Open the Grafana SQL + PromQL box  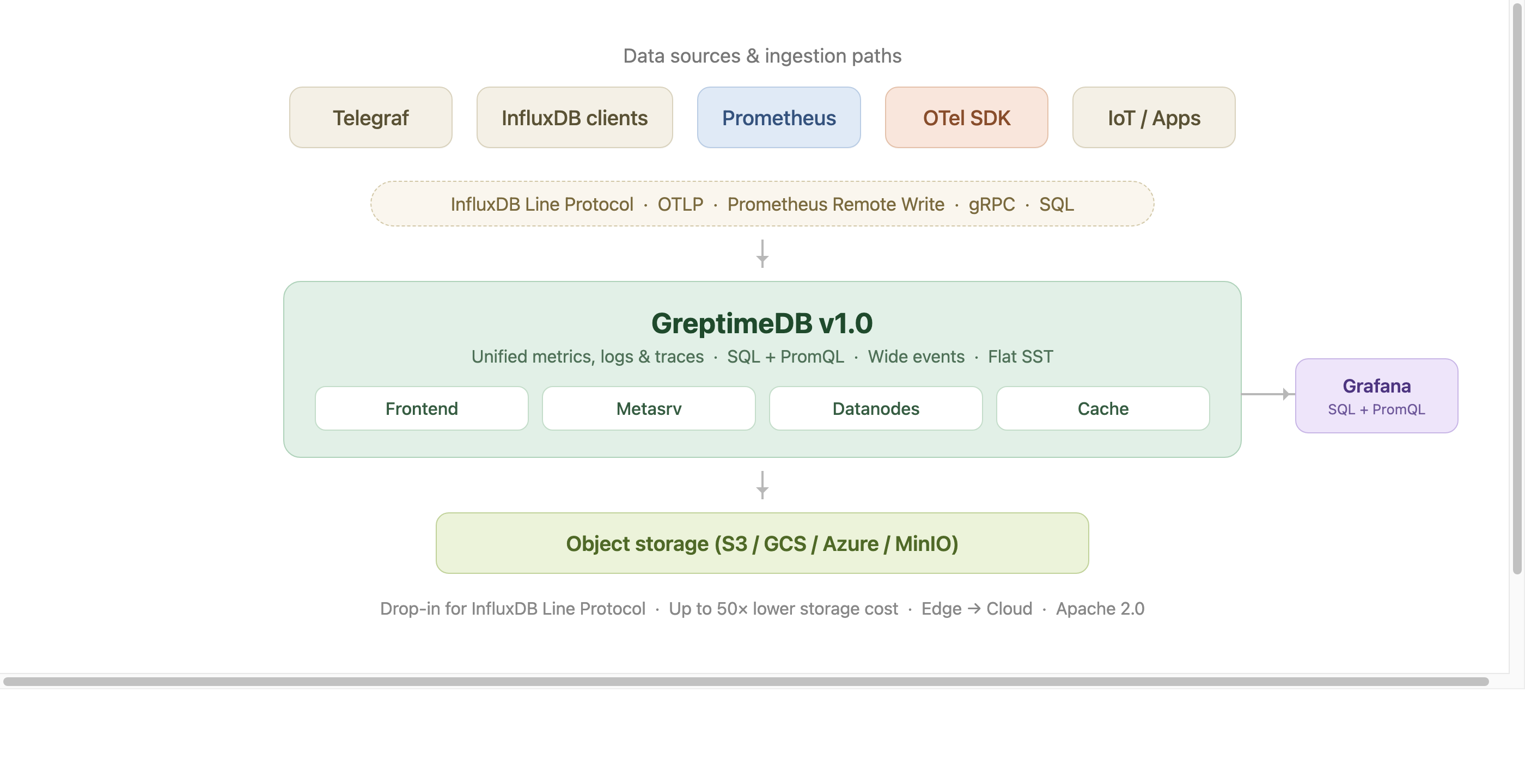point(1376,396)
